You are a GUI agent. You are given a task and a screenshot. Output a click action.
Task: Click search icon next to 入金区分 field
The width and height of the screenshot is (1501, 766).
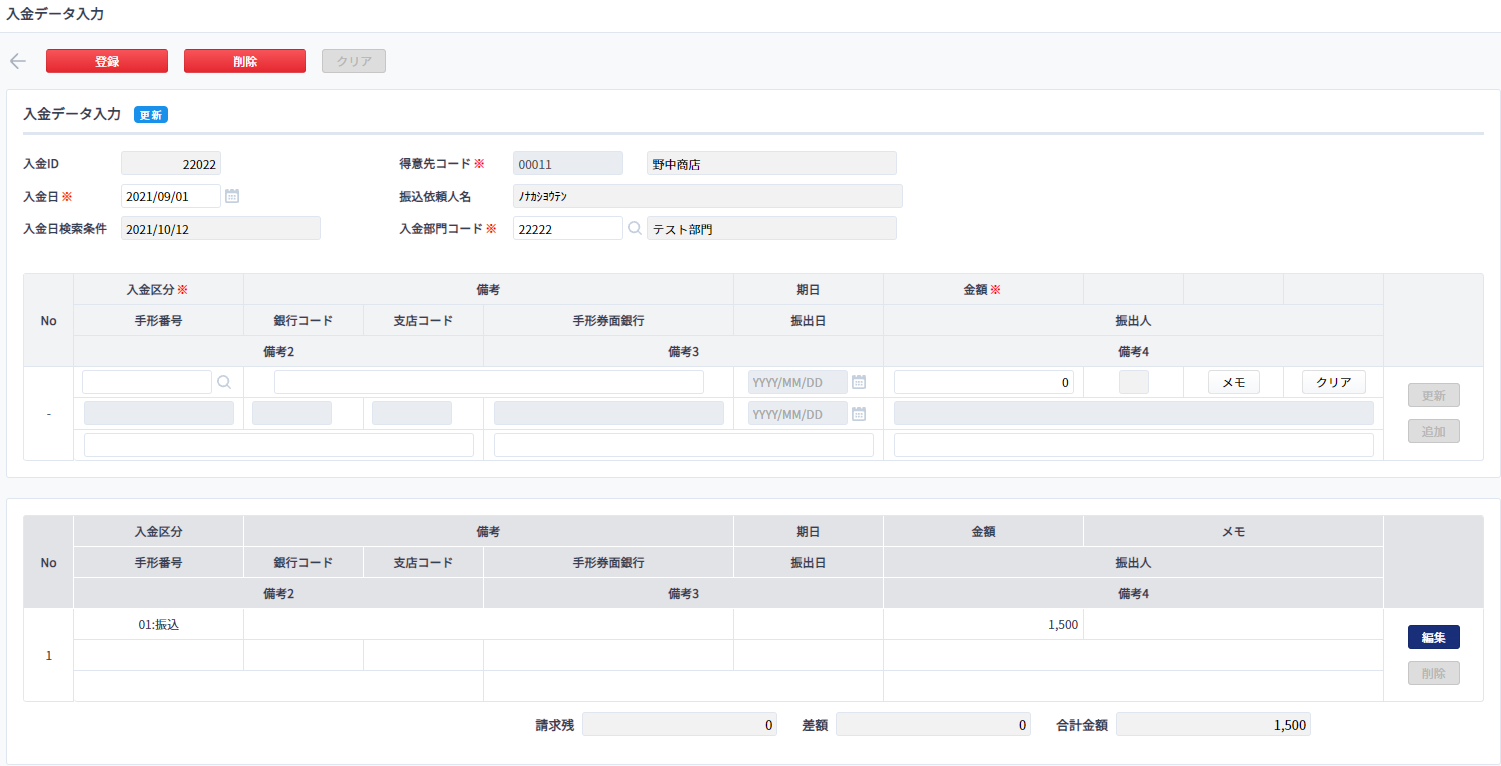pos(224,381)
